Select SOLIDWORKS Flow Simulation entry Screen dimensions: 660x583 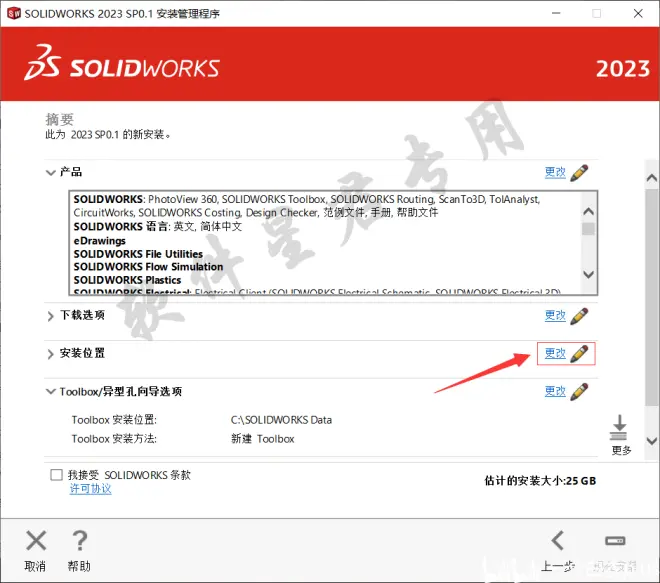pos(148,267)
